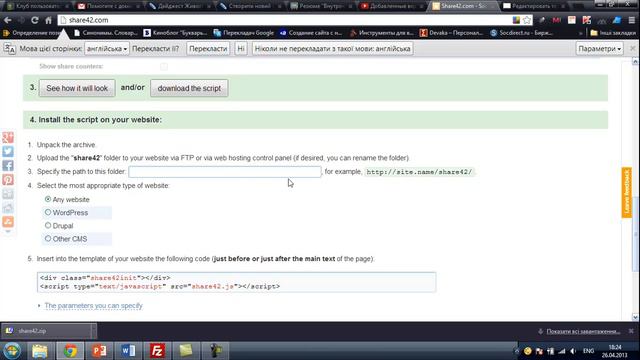Switch to the Створити новий tab

(x=249, y=6)
